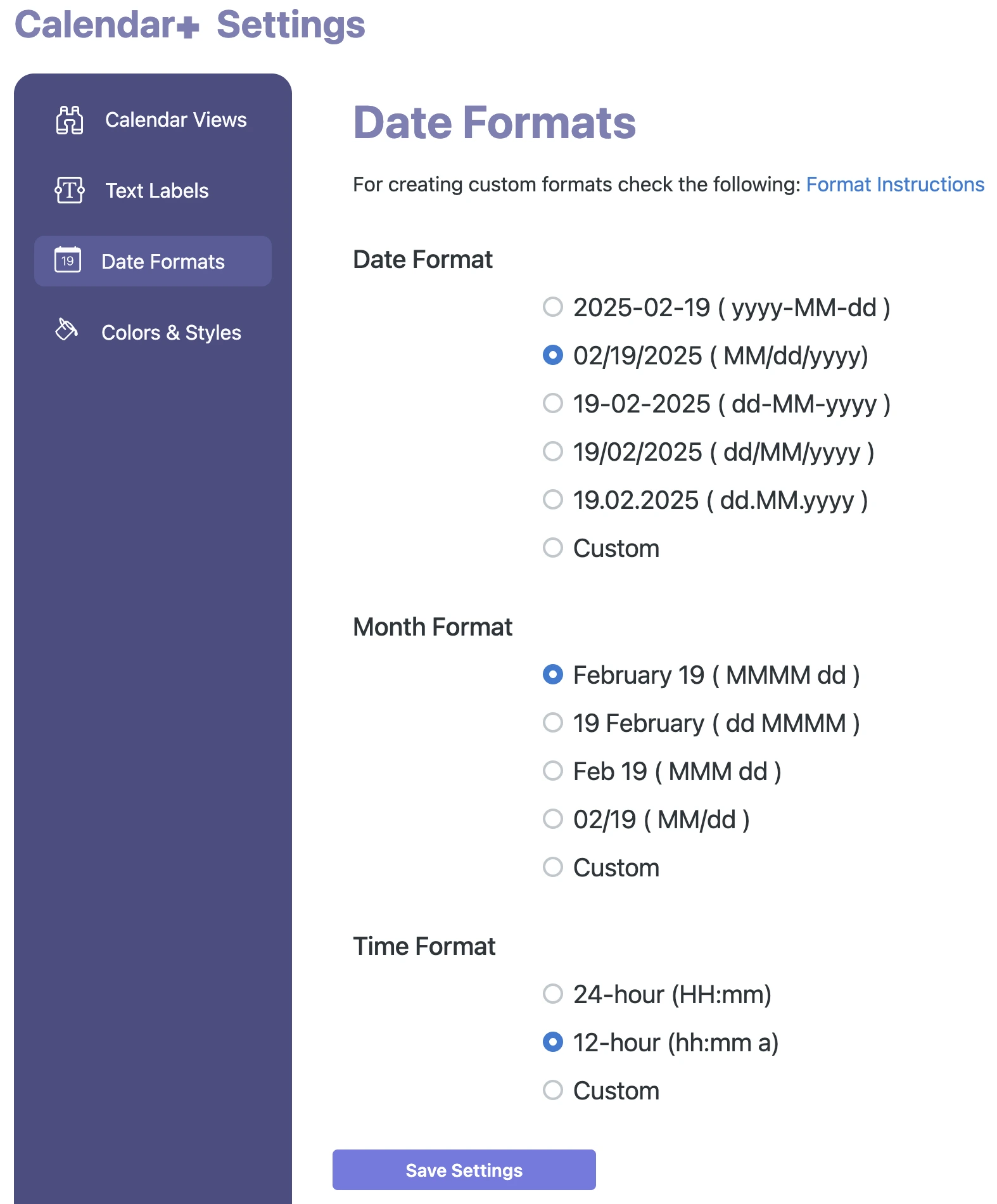Select the yyyy-MM-dd date format
Viewport: 997px width, 1204px height.
[x=553, y=308]
